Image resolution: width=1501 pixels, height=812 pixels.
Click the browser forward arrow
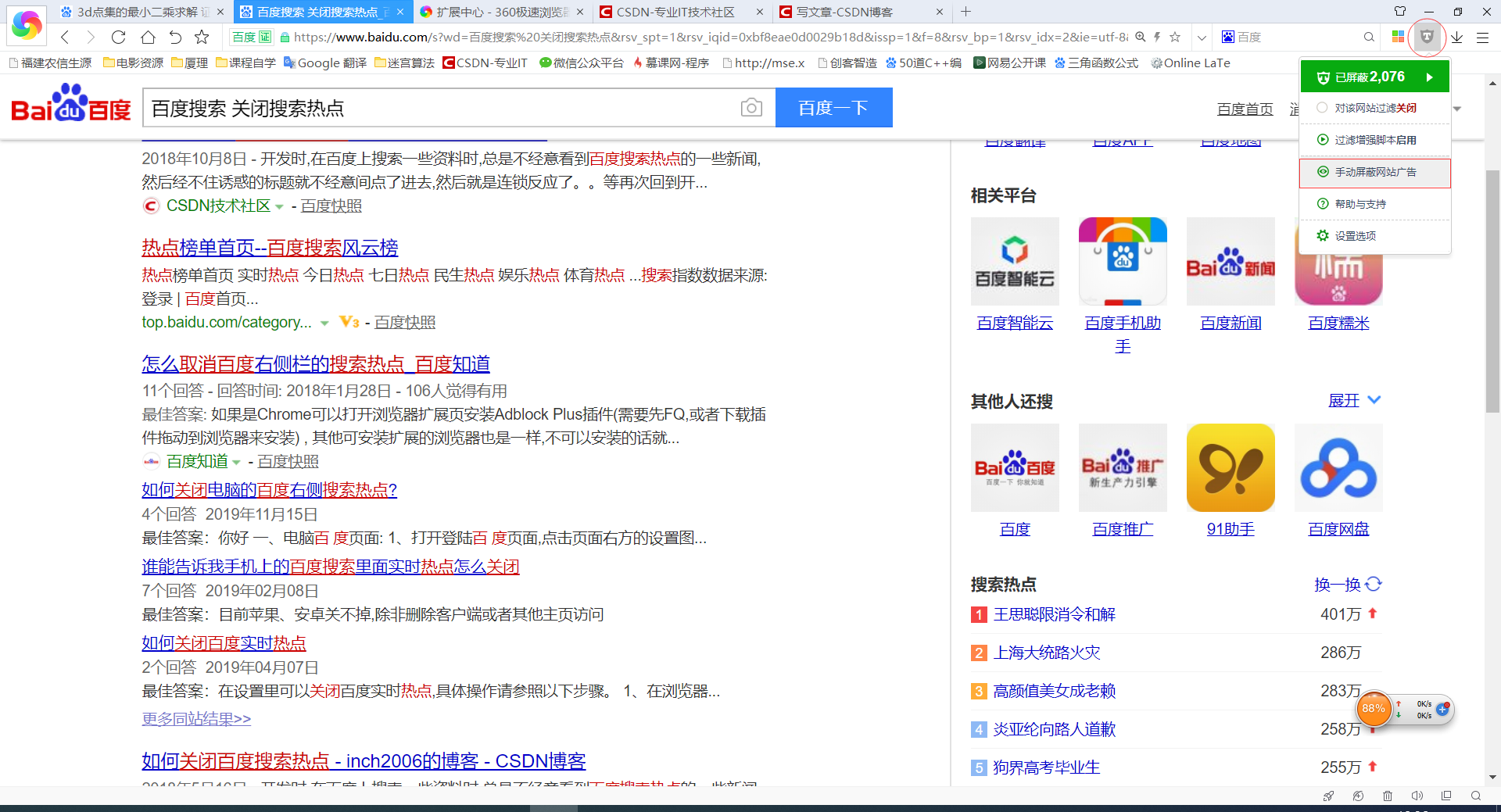[x=91, y=37]
